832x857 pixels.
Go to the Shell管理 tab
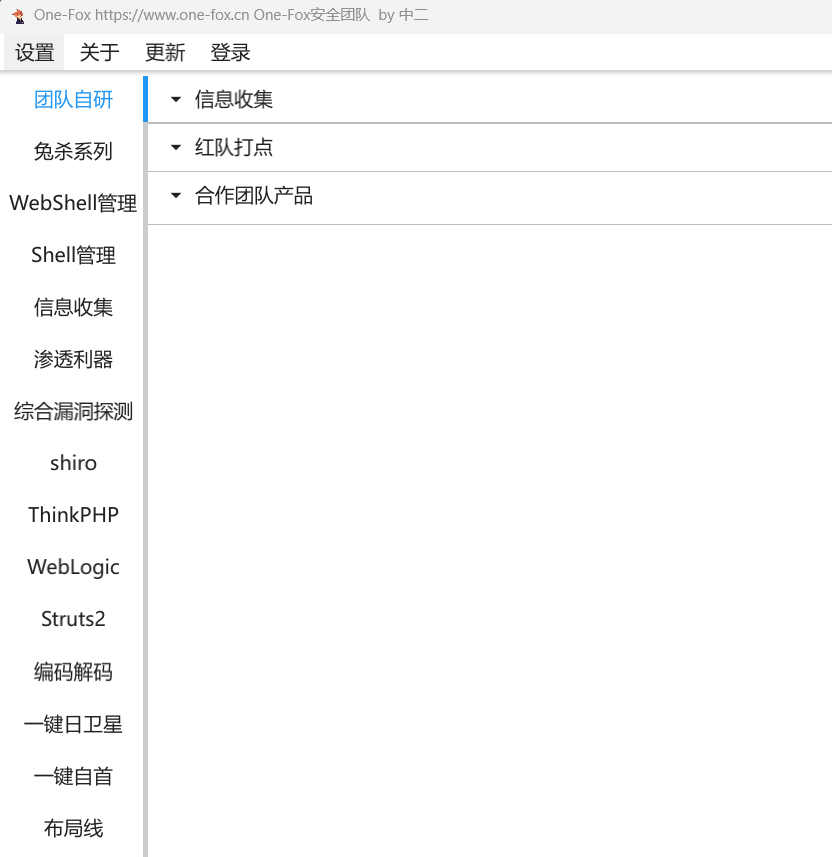coord(73,255)
